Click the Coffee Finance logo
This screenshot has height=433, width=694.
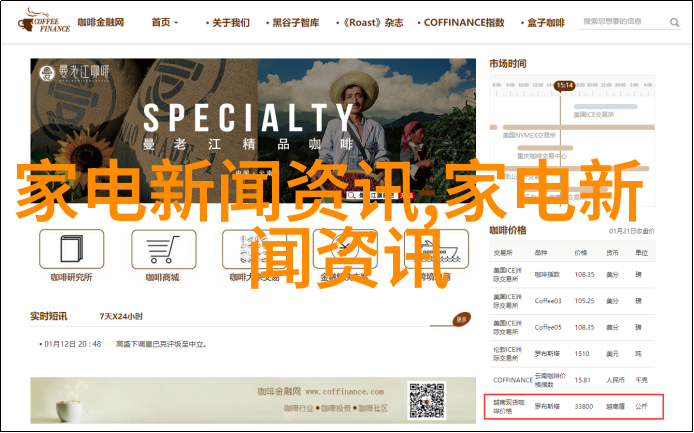tap(43, 21)
